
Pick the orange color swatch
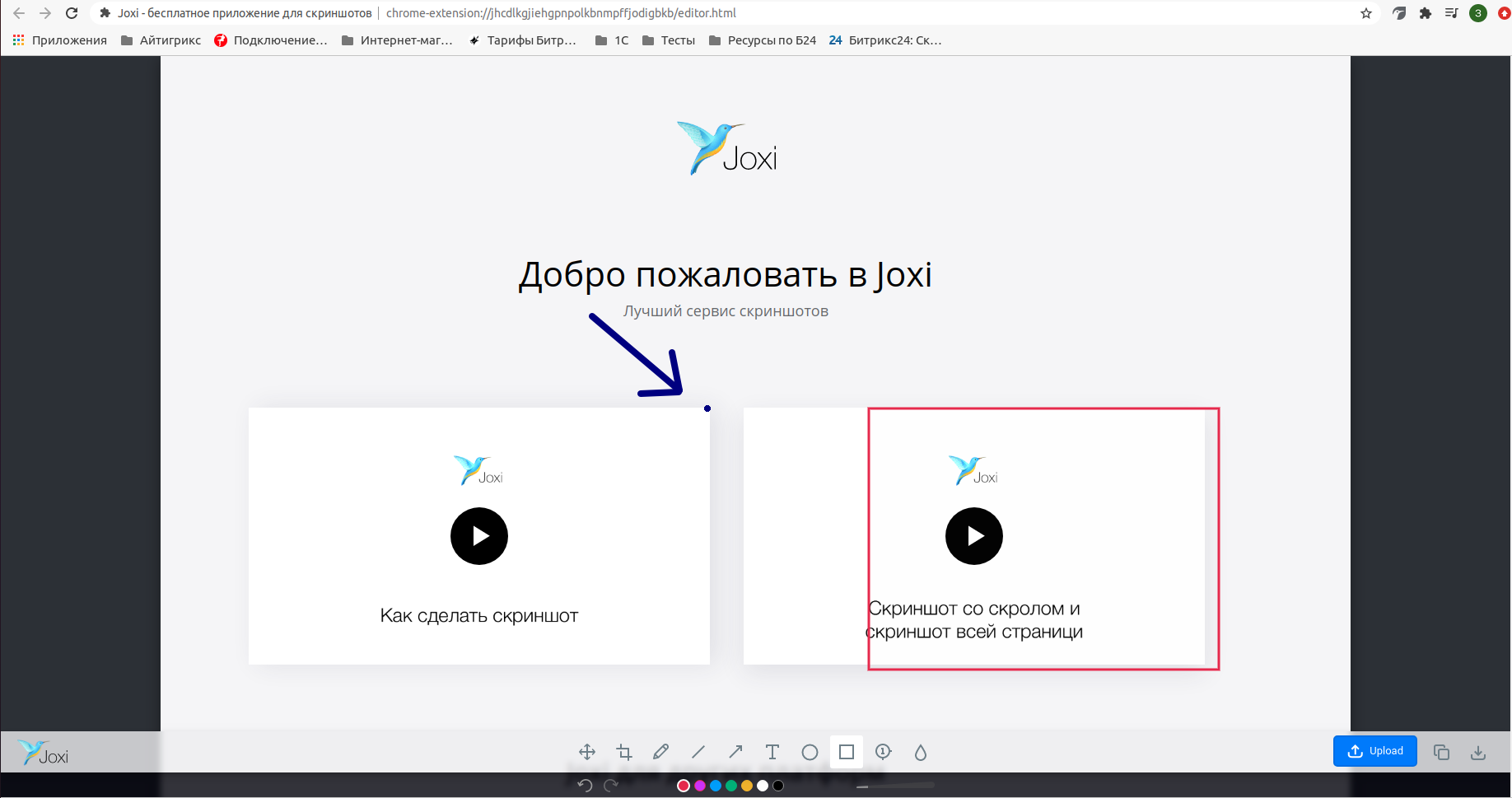[747, 786]
